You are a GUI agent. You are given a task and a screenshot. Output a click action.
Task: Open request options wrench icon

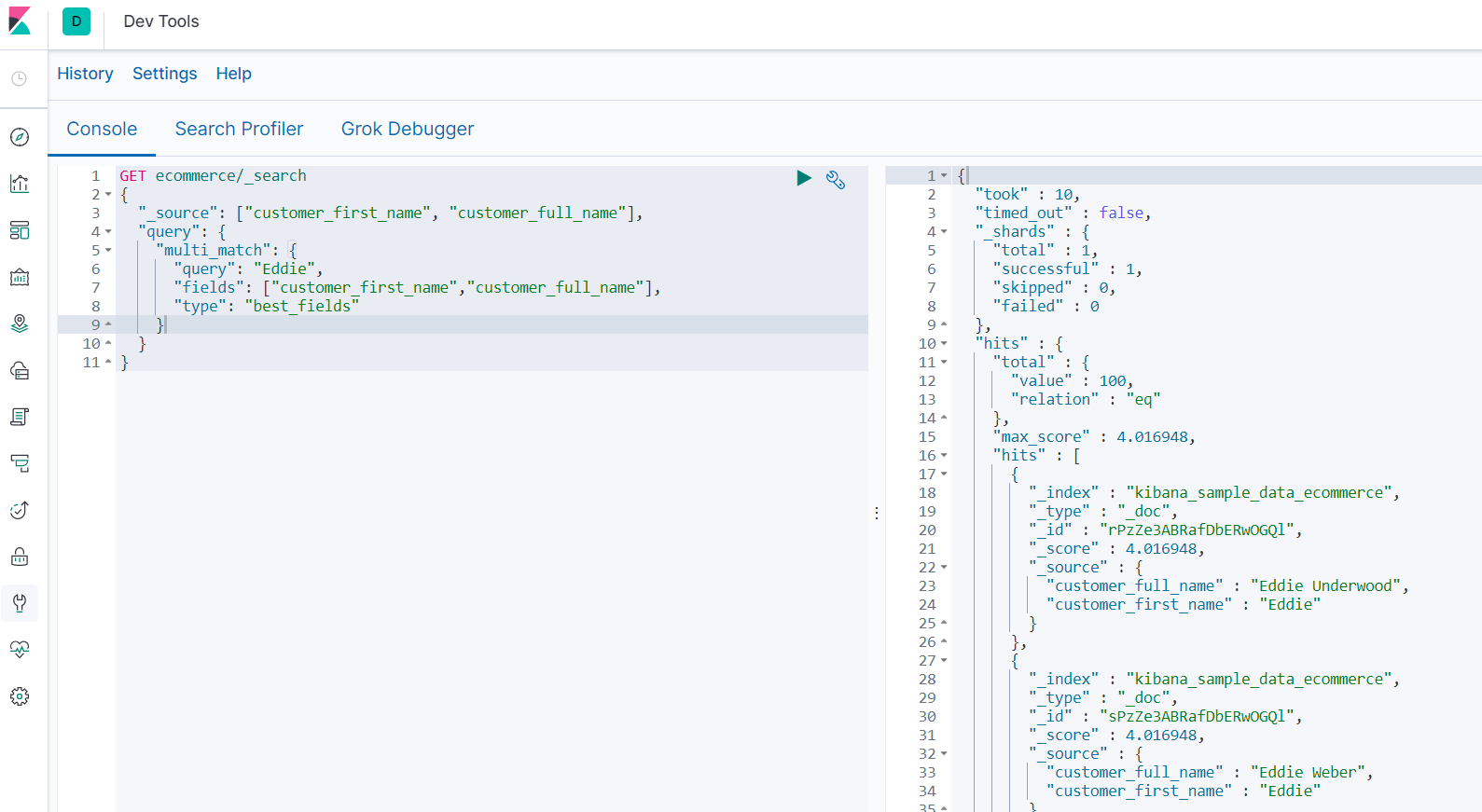(x=836, y=179)
